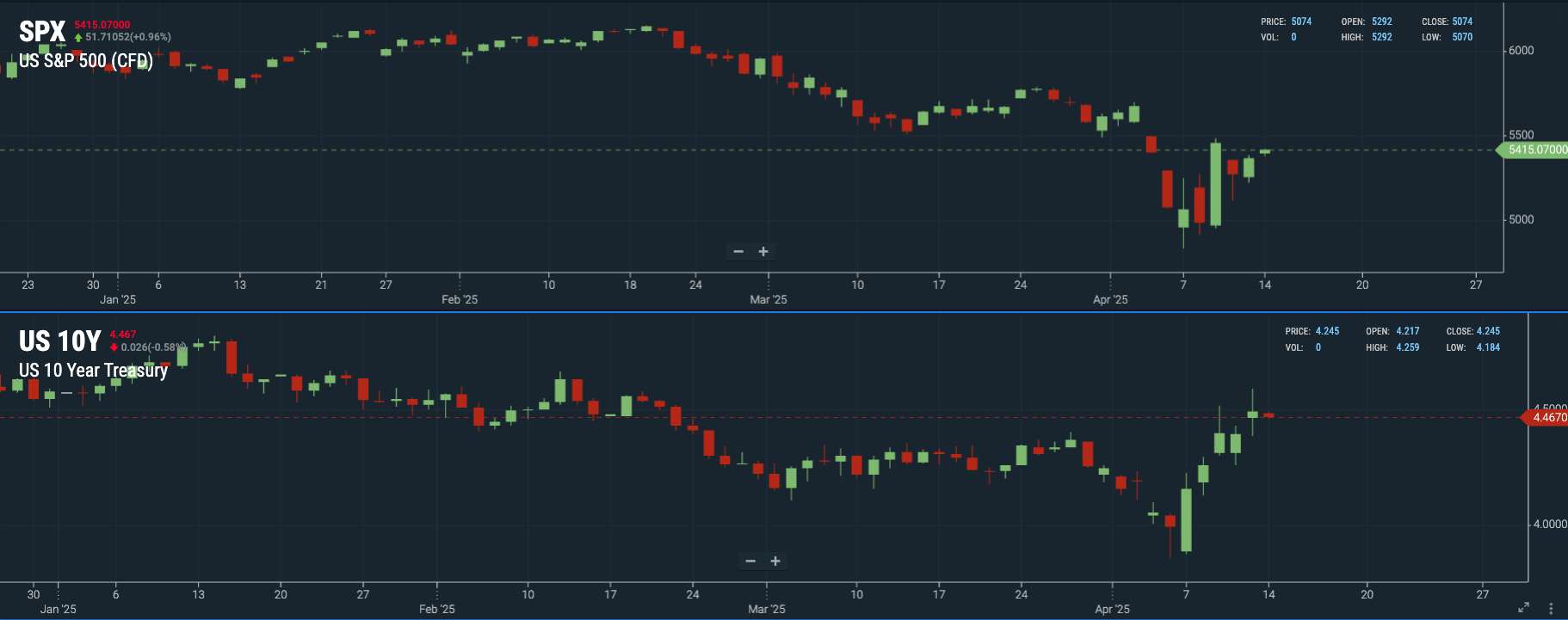Zoom out the SPX chart with minus
Image resolution: width=1568 pixels, height=620 pixels.
(738, 252)
